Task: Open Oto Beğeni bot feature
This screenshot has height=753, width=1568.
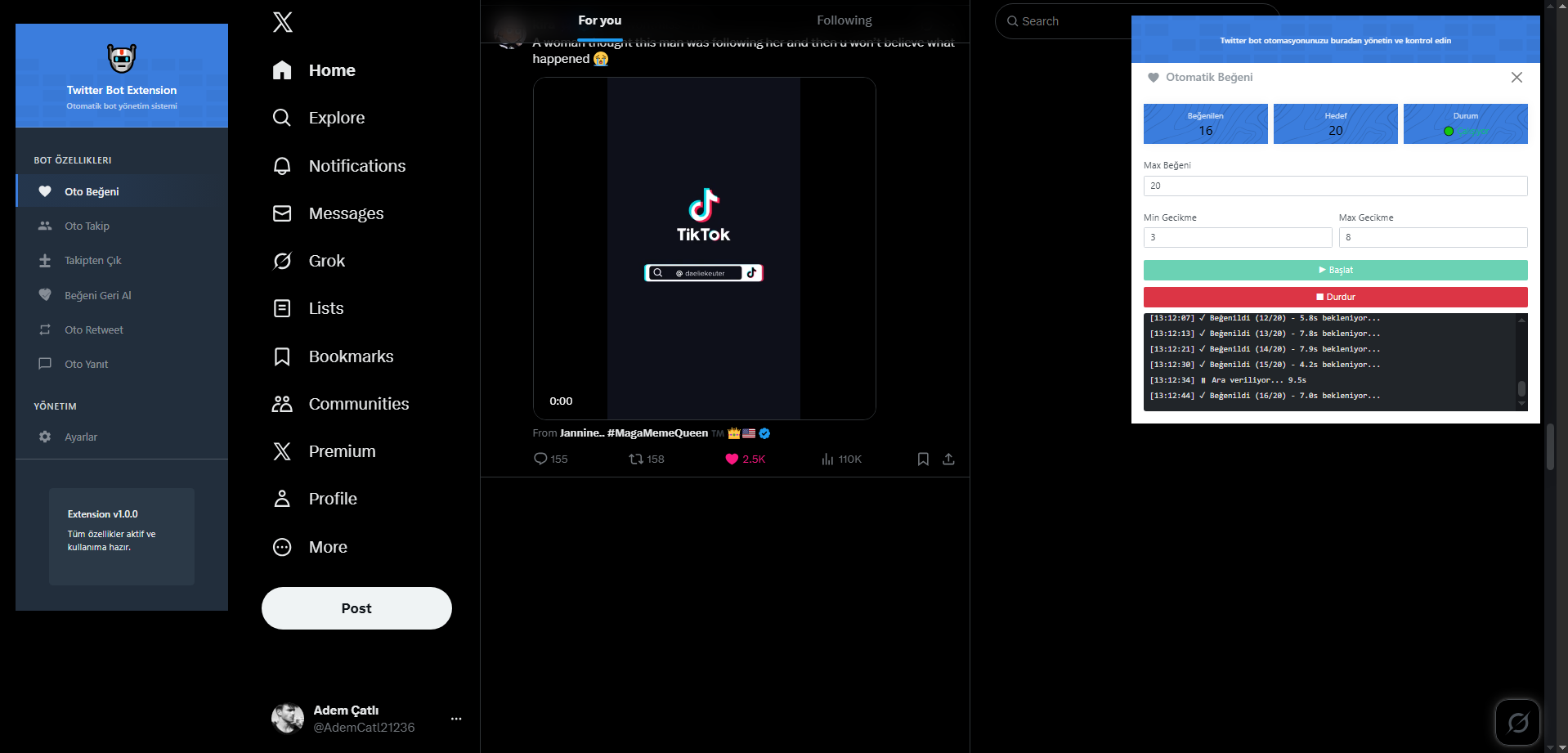Action: point(122,191)
